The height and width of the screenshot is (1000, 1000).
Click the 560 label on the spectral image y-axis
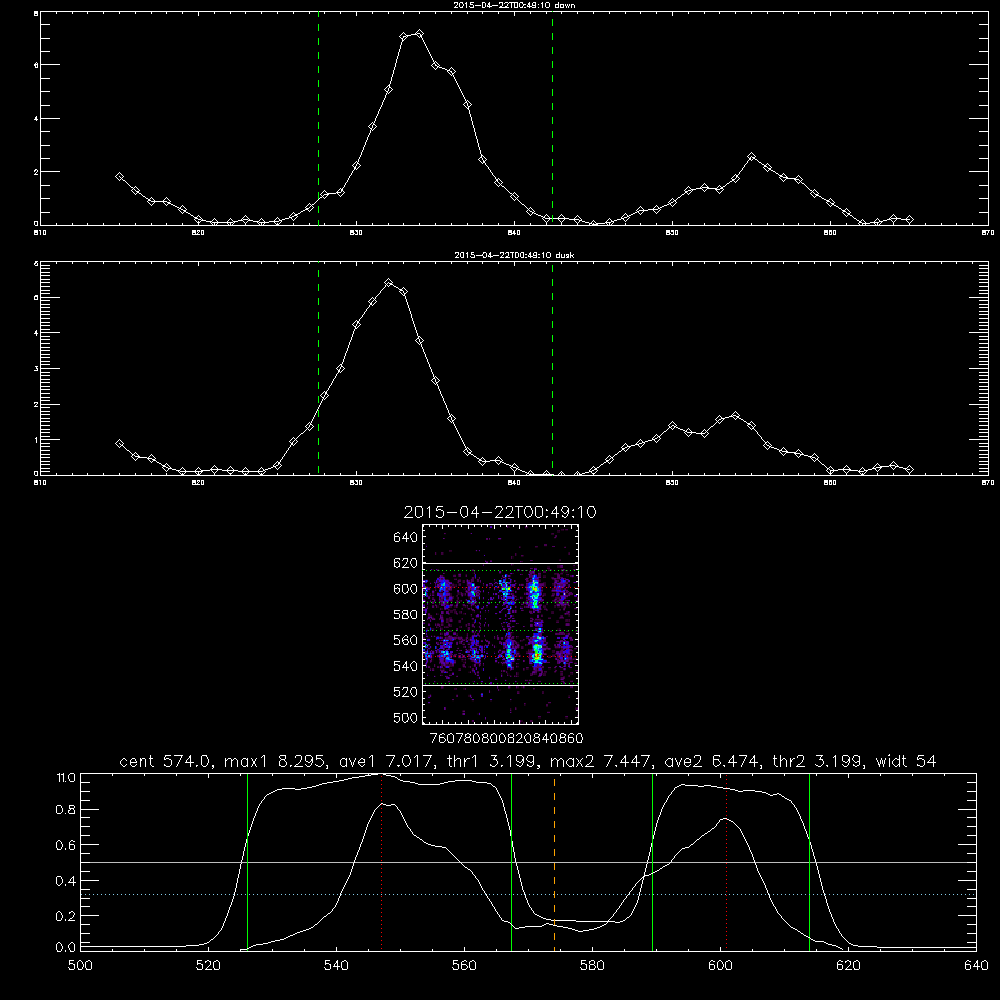click(406, 640)
